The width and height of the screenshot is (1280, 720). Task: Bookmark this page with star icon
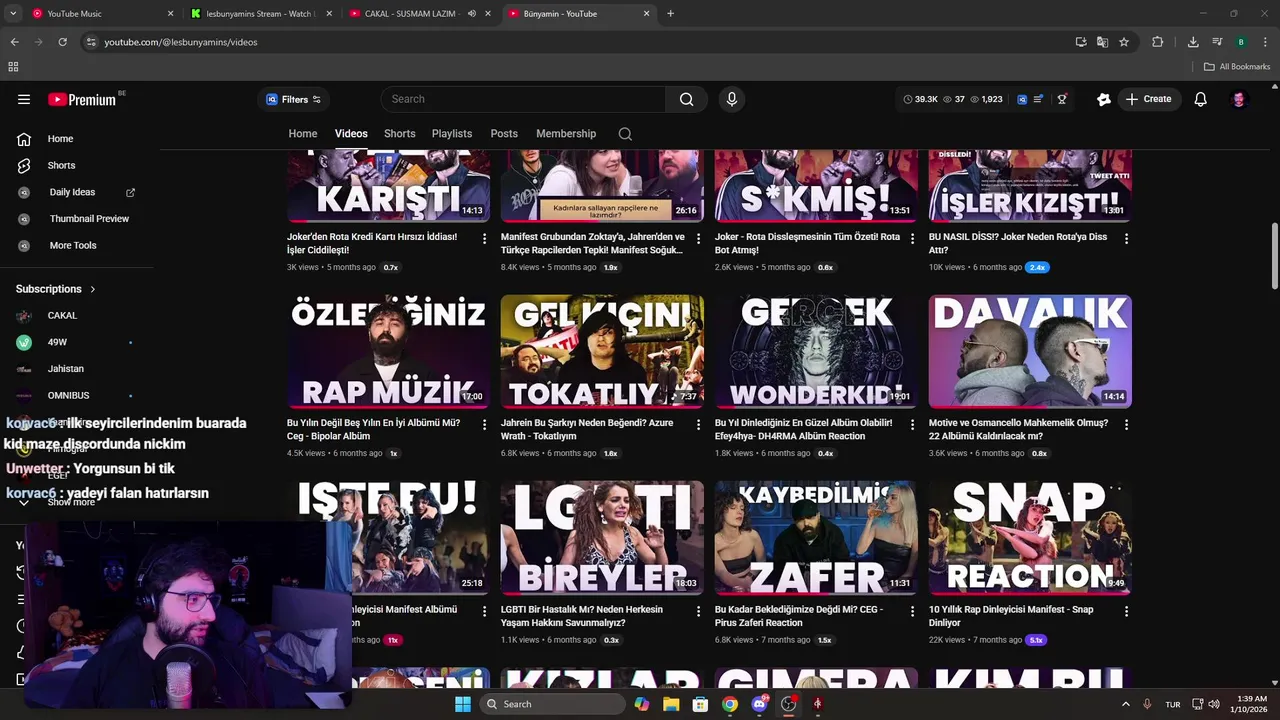tap(1124, 42)
